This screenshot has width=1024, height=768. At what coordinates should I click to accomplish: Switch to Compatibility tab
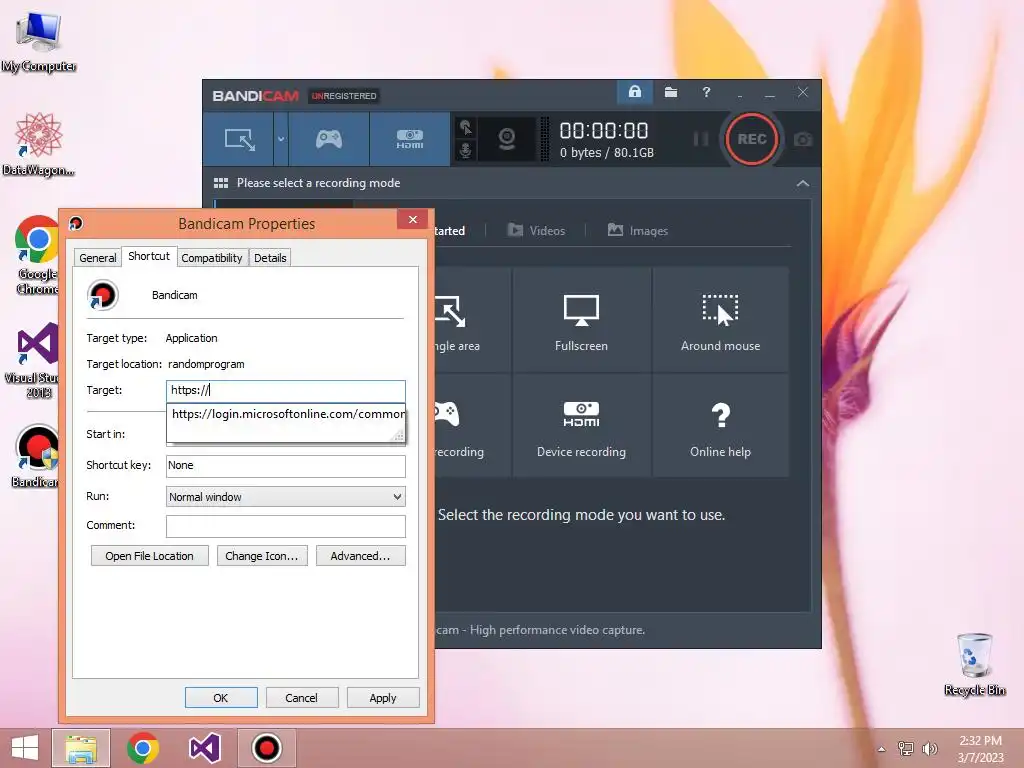point(212,258)
